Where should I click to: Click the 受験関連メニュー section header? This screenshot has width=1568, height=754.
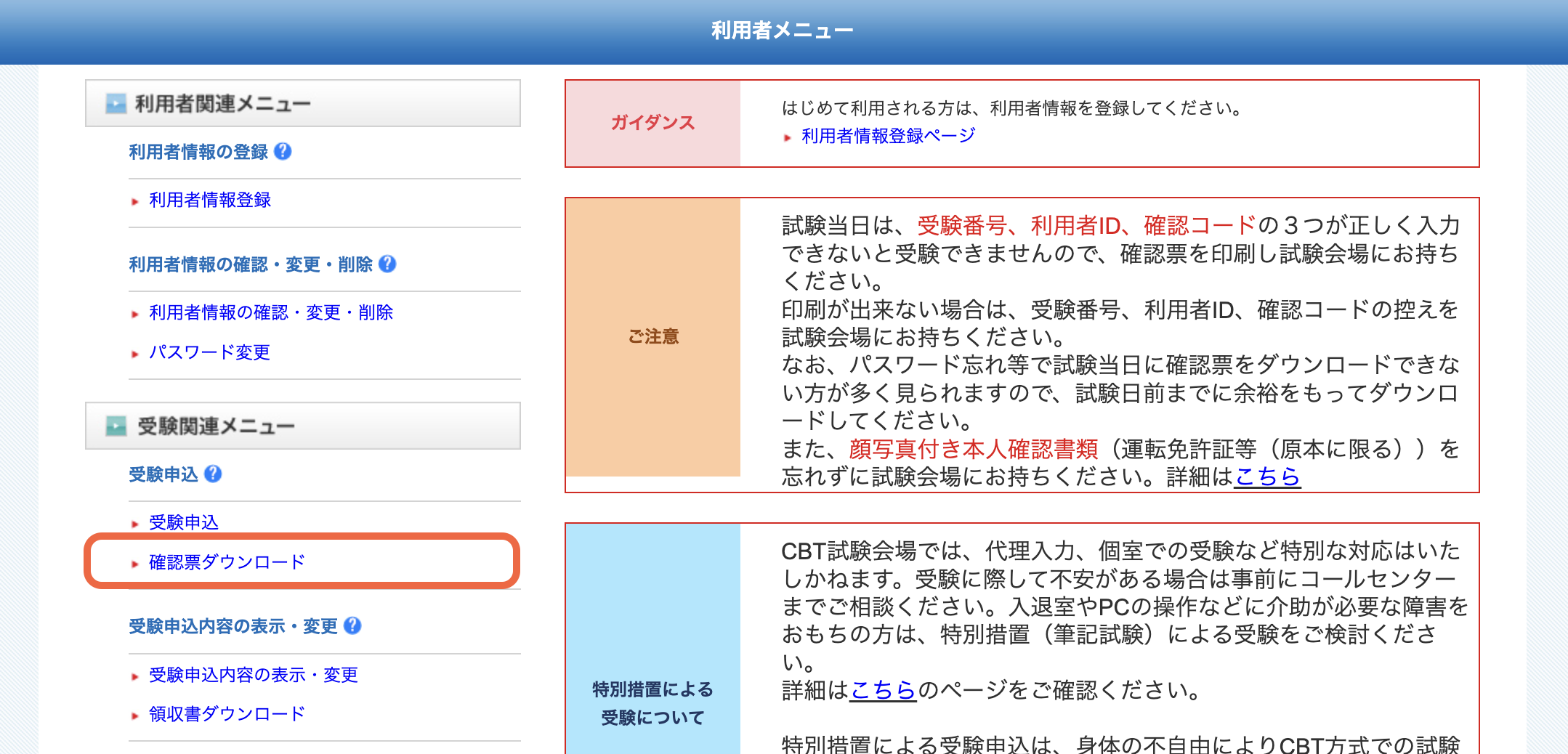coord(303,426)
